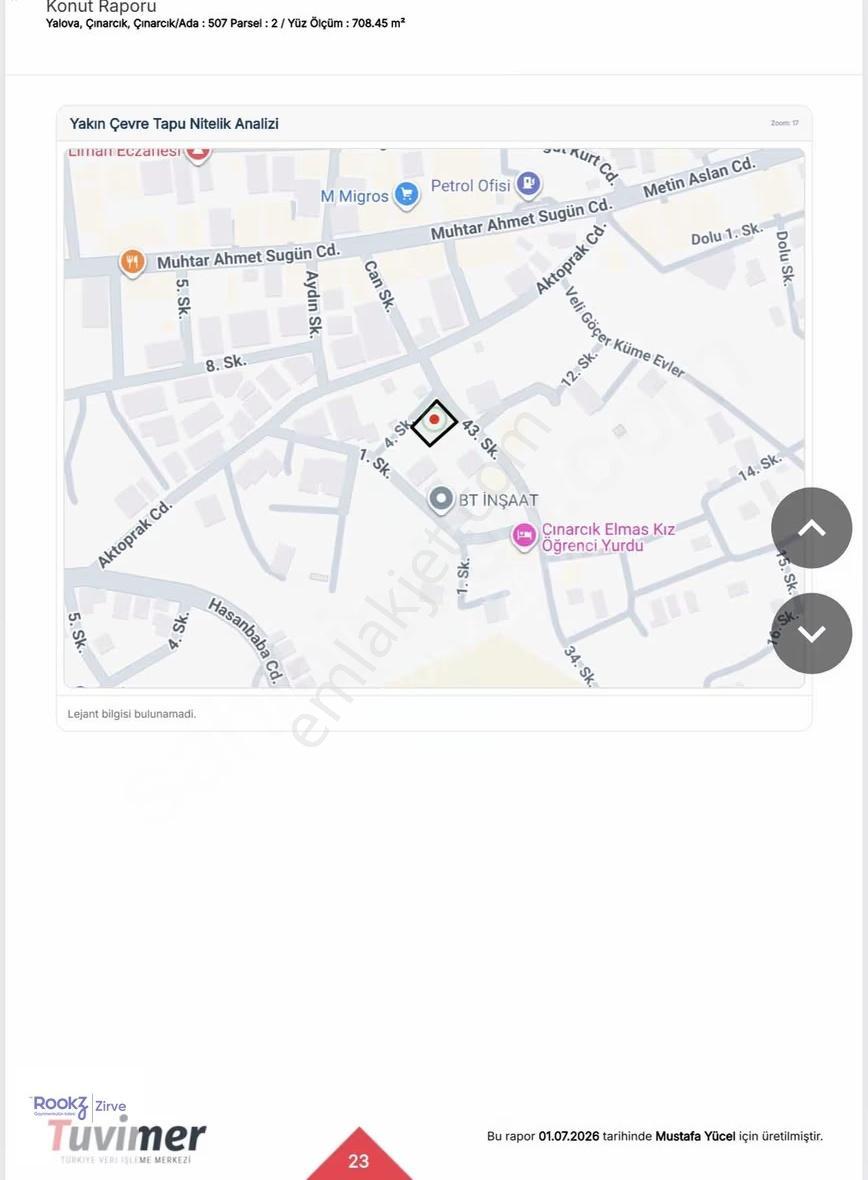The width and height of the screenshot is (868, 1180).
Task: Click the Migros shopping cart marker
Action: click(407, 195)
